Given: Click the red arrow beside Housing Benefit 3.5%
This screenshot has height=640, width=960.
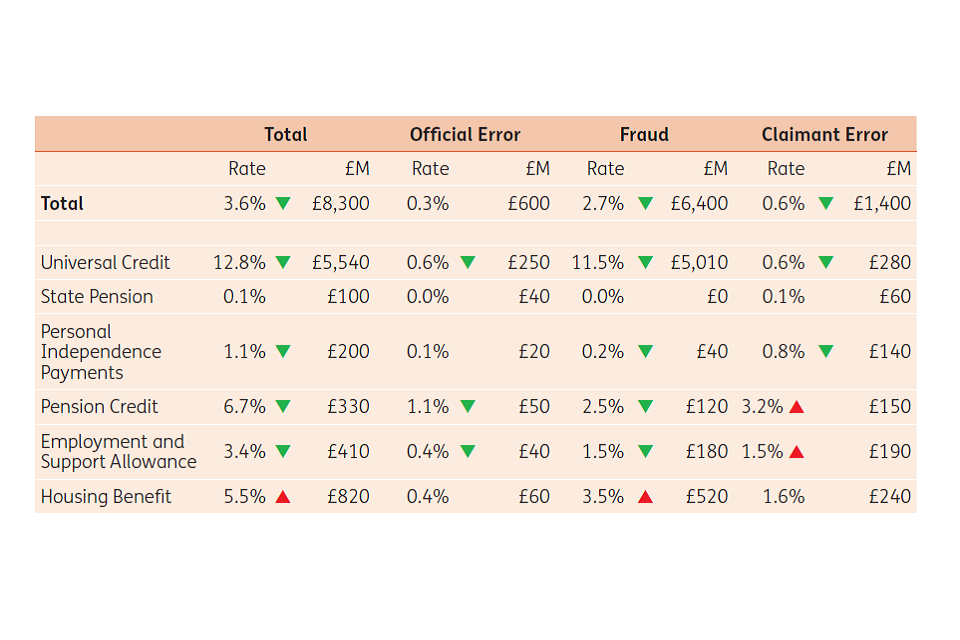Looking at the screenshot, I should pos(645,496).
